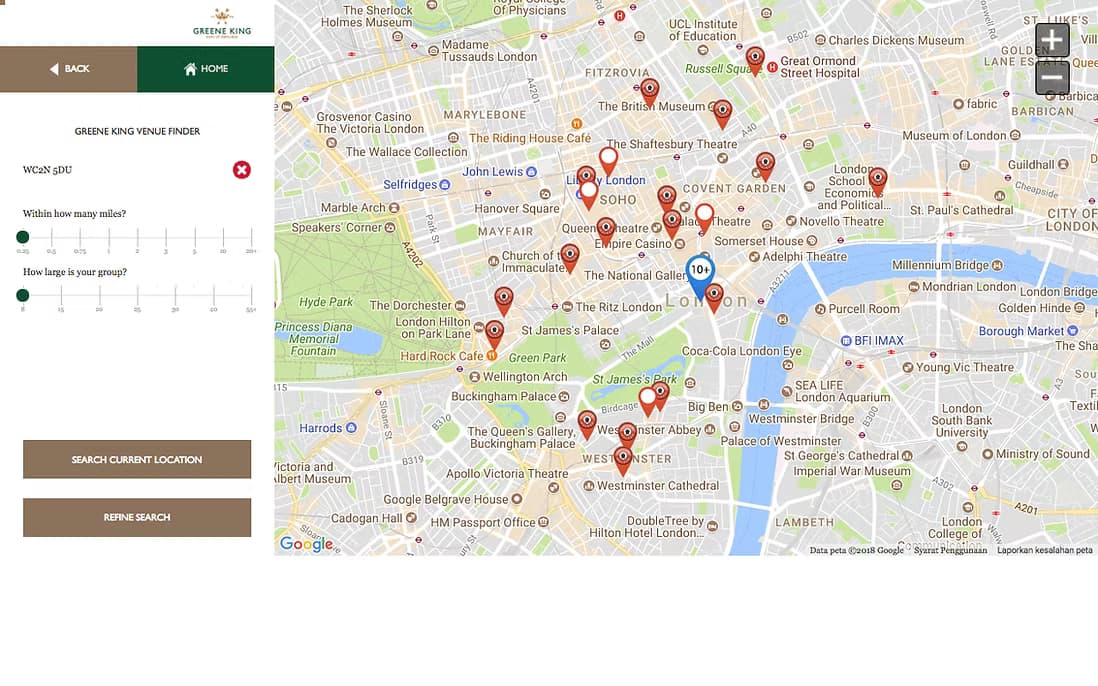Screen dimensions: 1098x686
Task: Select the red pin on Westminster Abbey label
Action: click(x=627, y=435)
